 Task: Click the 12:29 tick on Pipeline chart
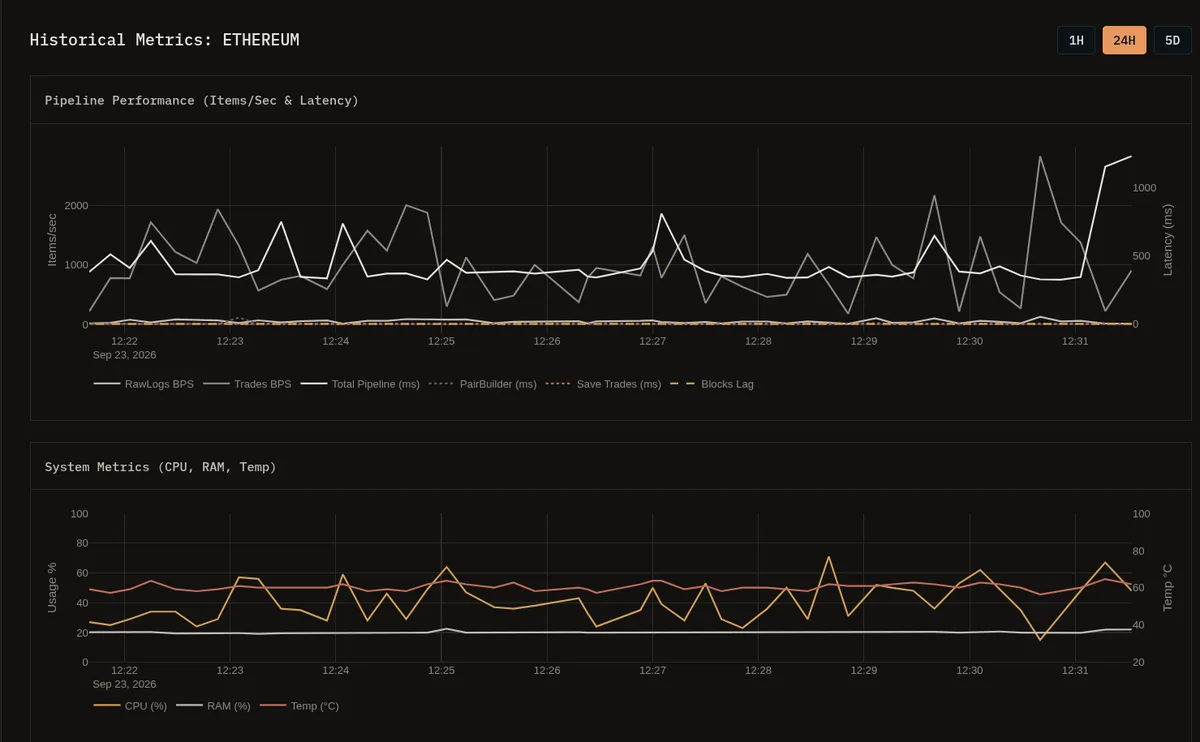click(864, 341)
